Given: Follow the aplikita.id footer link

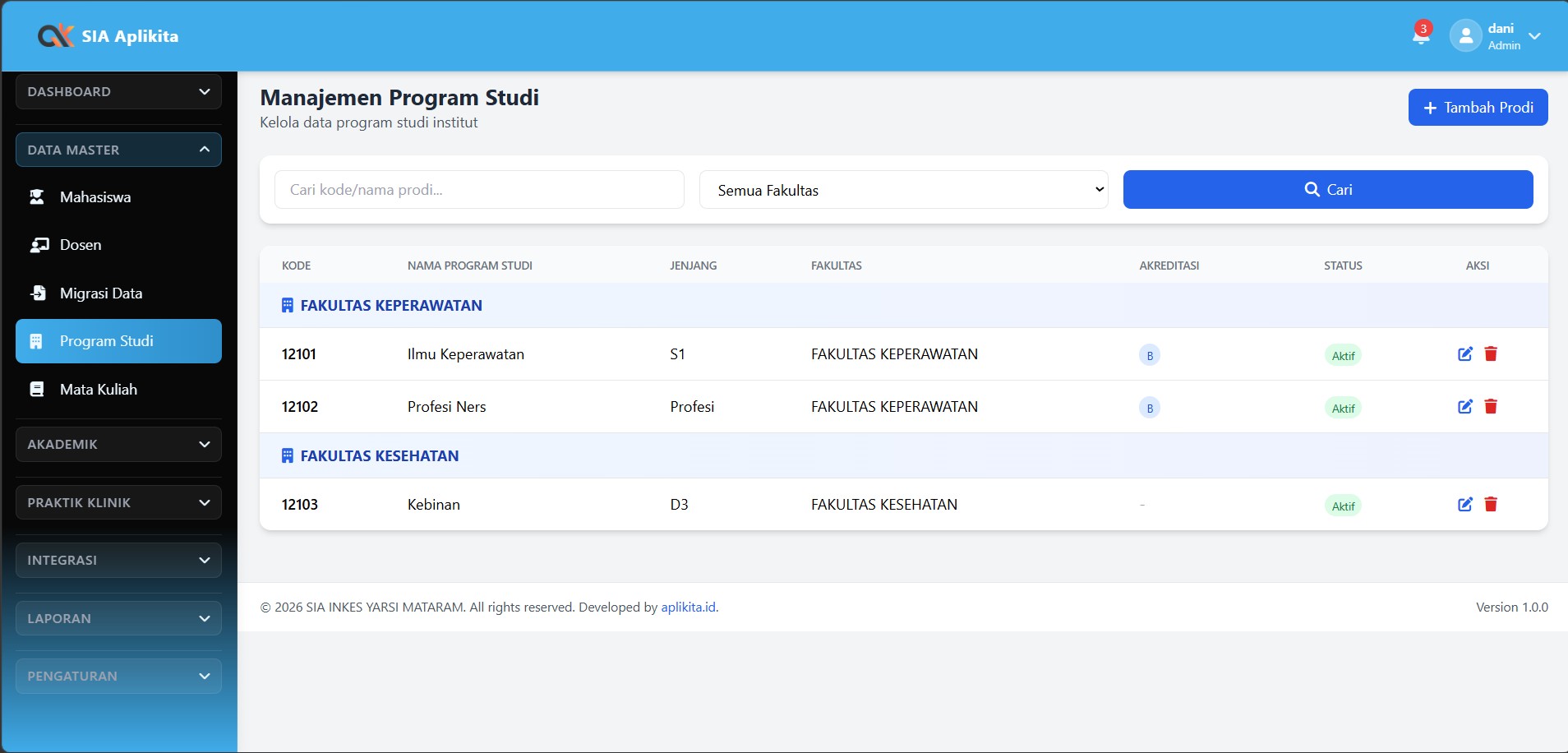Looking at the screenshot, I should click(x=688, y=607).
